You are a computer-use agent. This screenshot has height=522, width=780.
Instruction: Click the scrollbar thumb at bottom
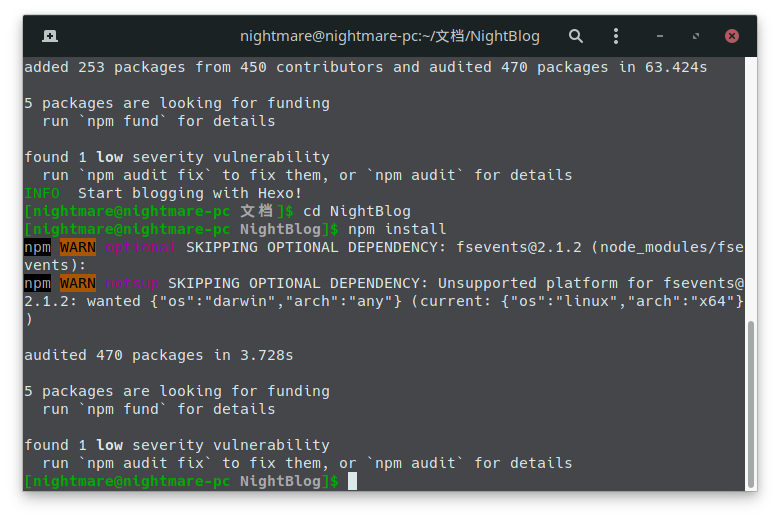(751, 405)
